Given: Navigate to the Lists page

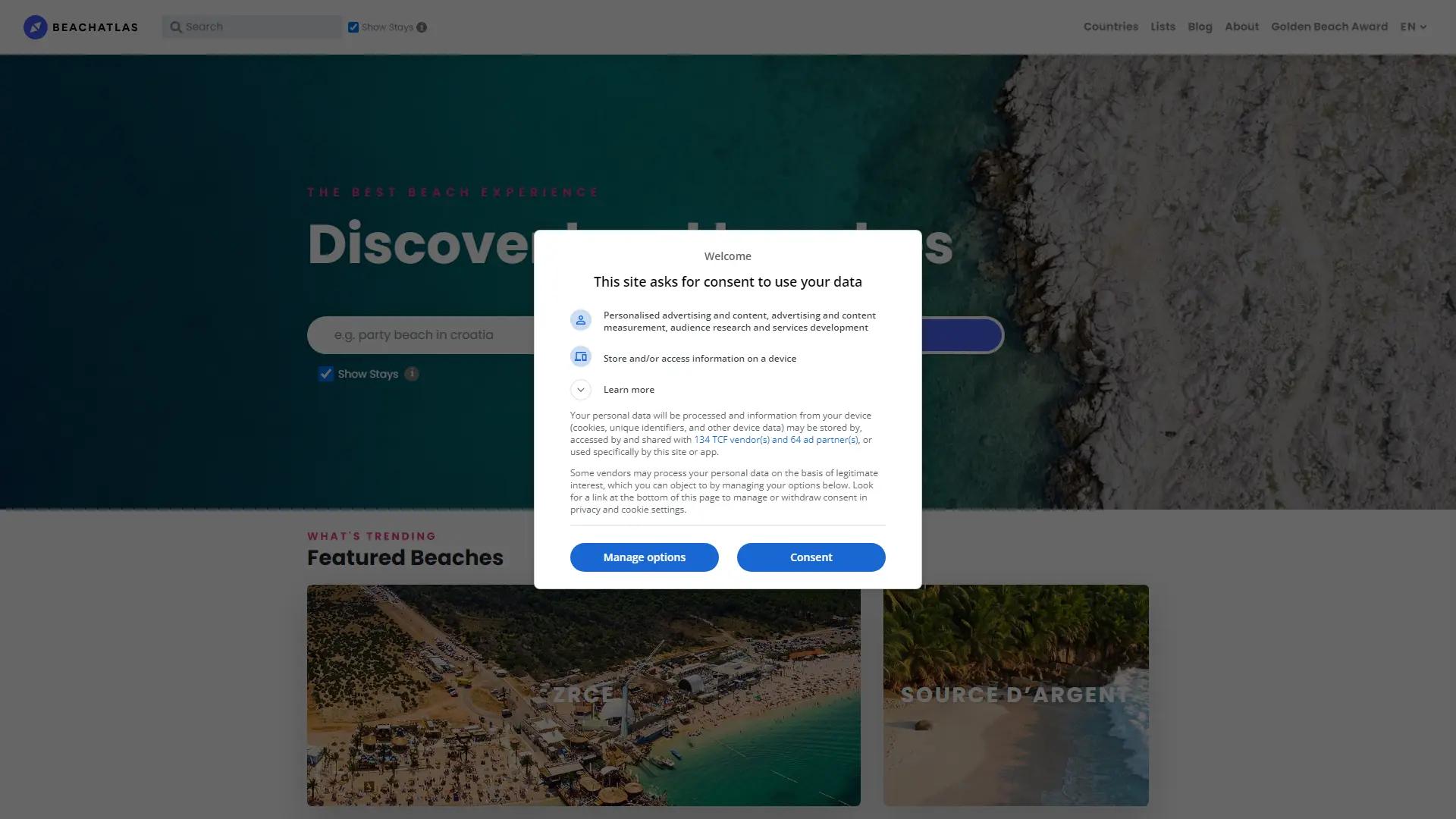Looking at the screenshot, I should coord(1162,27).
